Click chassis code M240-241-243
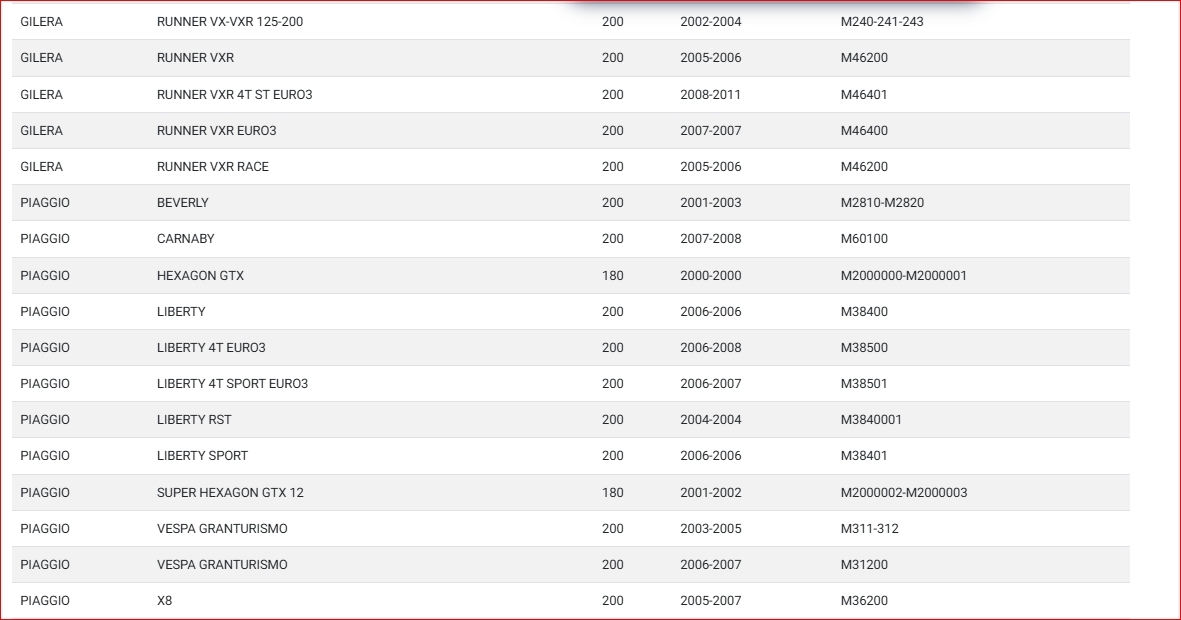The height and width of the screenshot is (620, 1181). pyautogui.click(x=881, y=22)
